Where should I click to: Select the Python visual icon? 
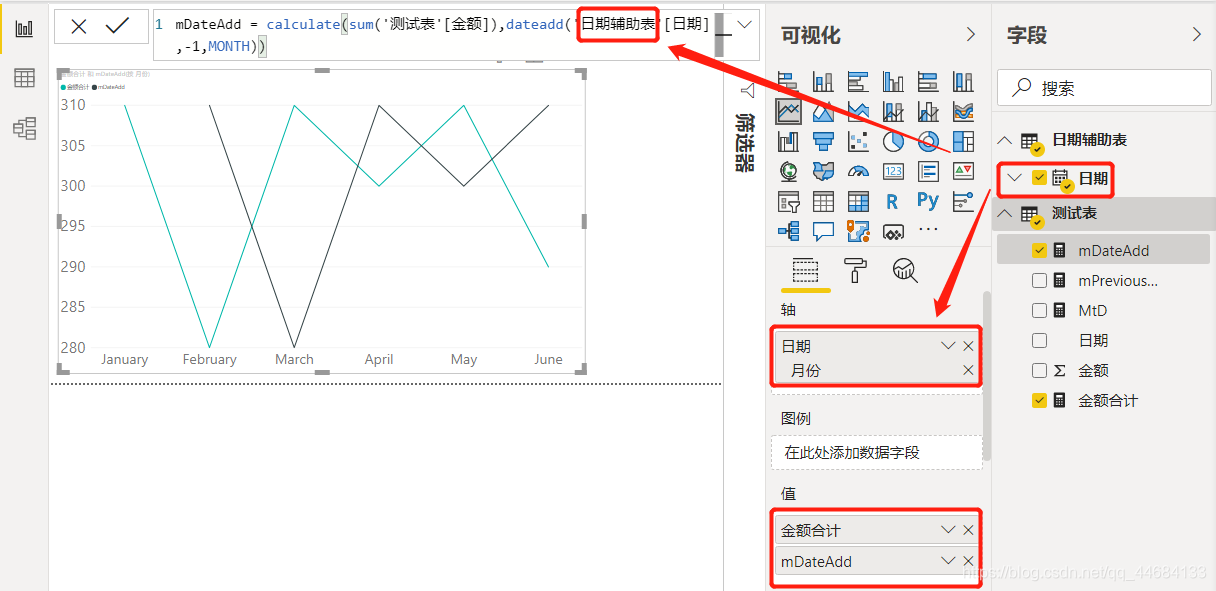pos(928,200)
